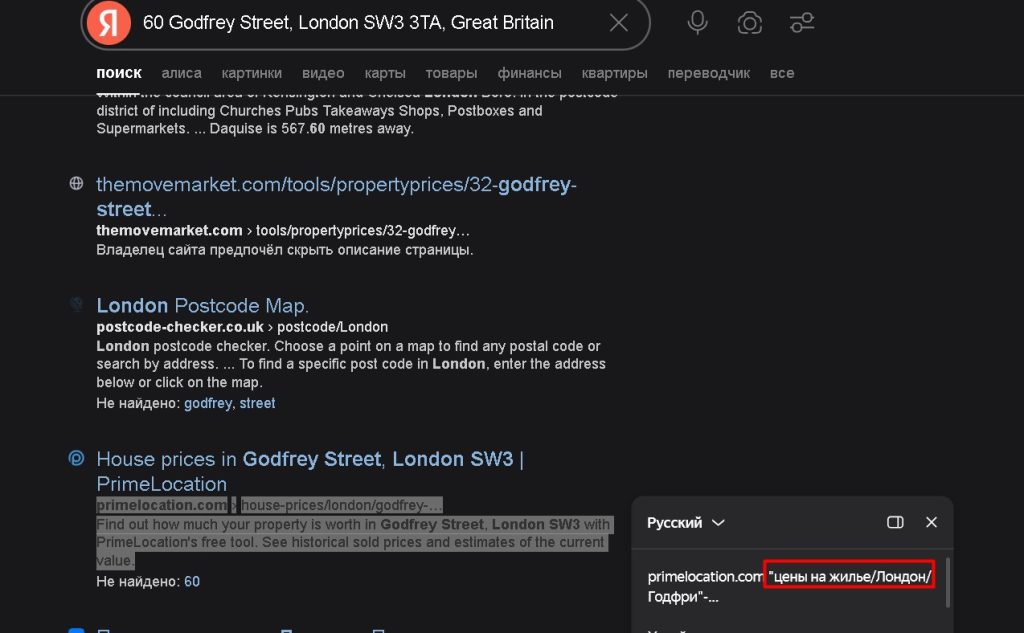Screen dimensions: 1024x633
Task: Switch to the карты tab
Action: click(385, 73)
